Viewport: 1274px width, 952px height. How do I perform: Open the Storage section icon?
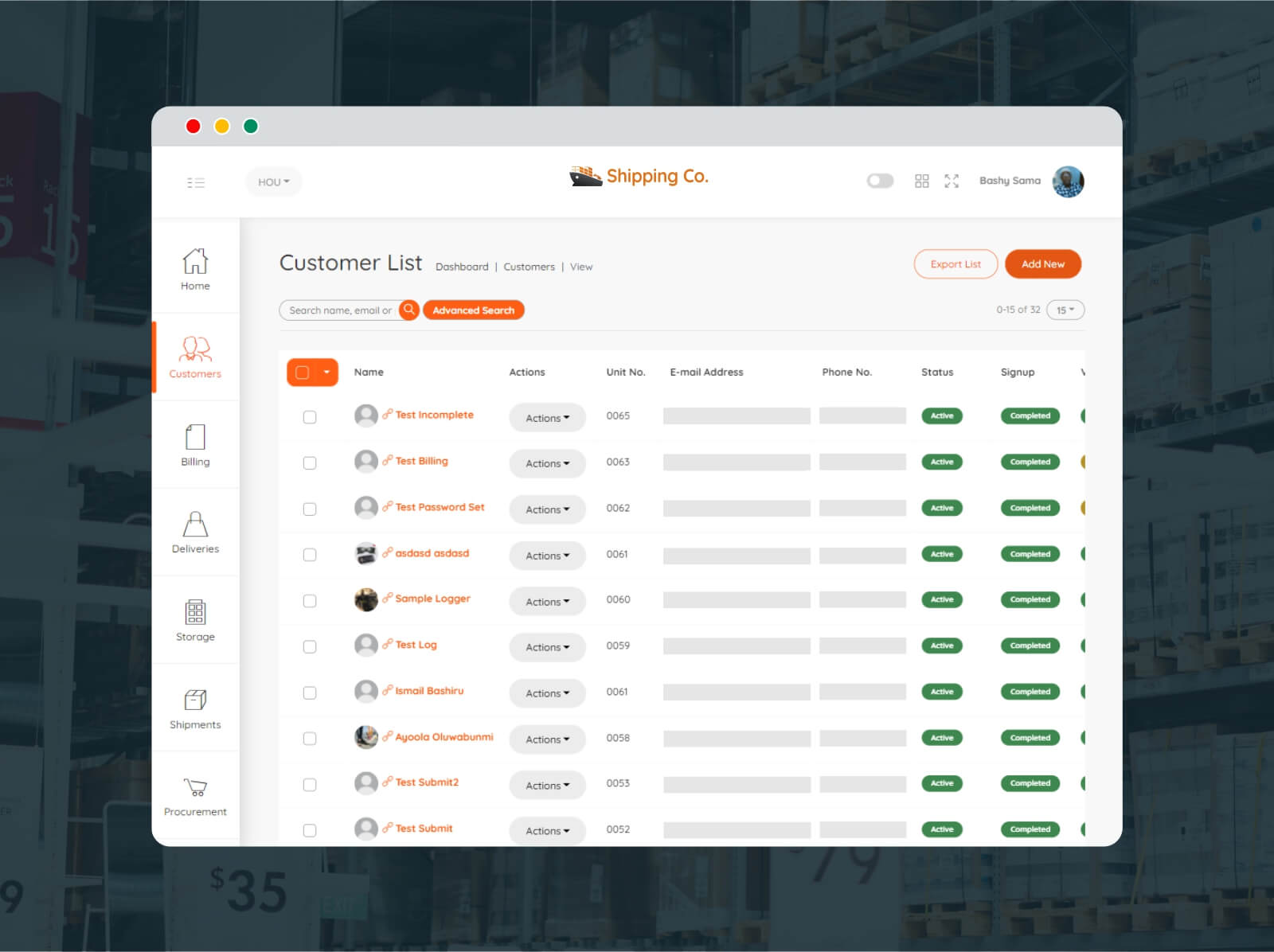[195, 612]
